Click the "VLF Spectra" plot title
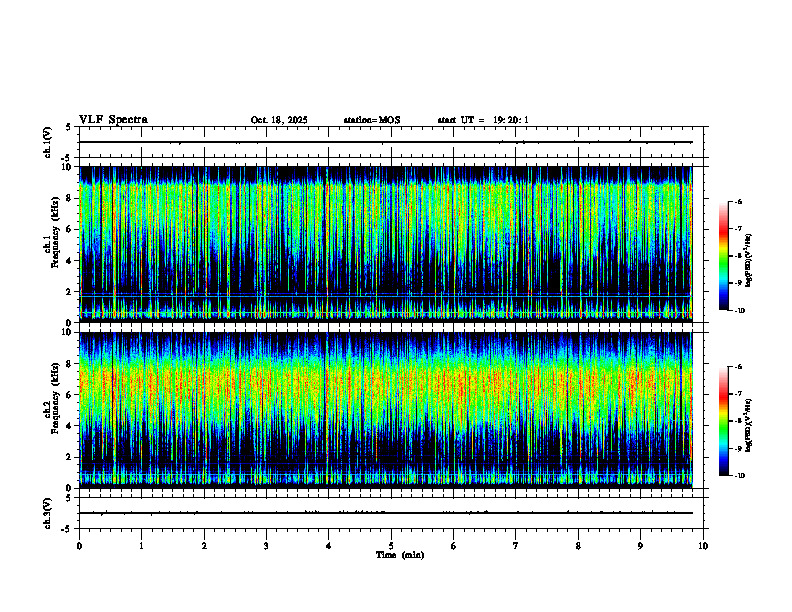The height and width of the screenshot is (612, 792). (x=113, y=120)
